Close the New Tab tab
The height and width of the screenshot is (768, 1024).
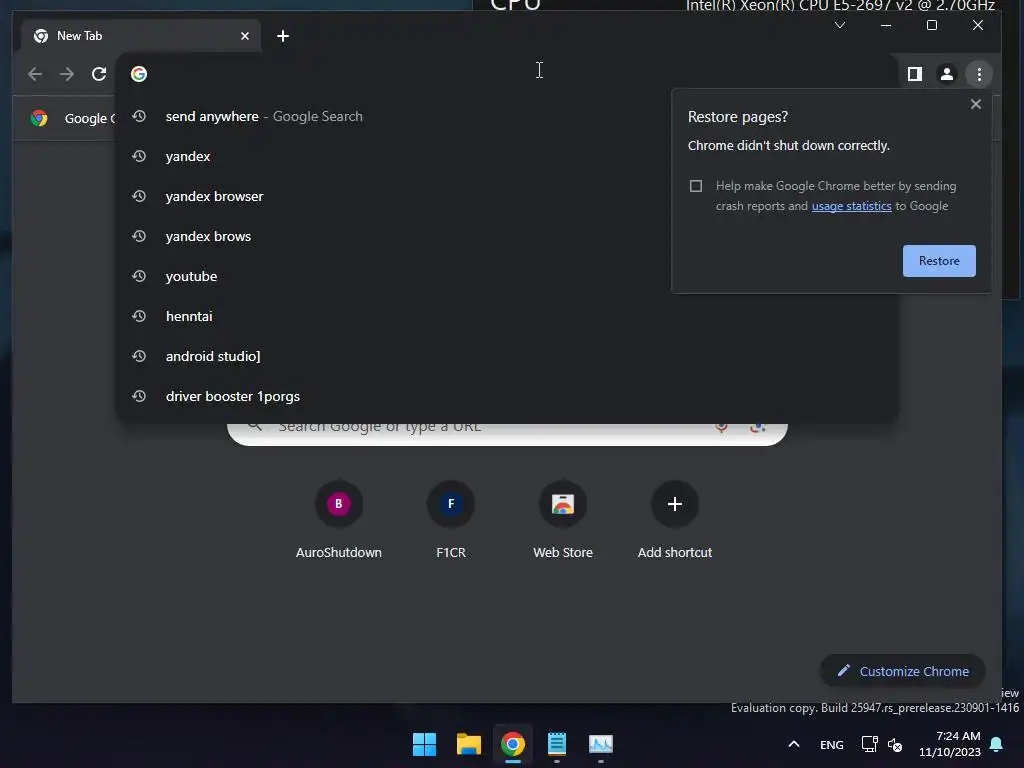click(245, 36)
